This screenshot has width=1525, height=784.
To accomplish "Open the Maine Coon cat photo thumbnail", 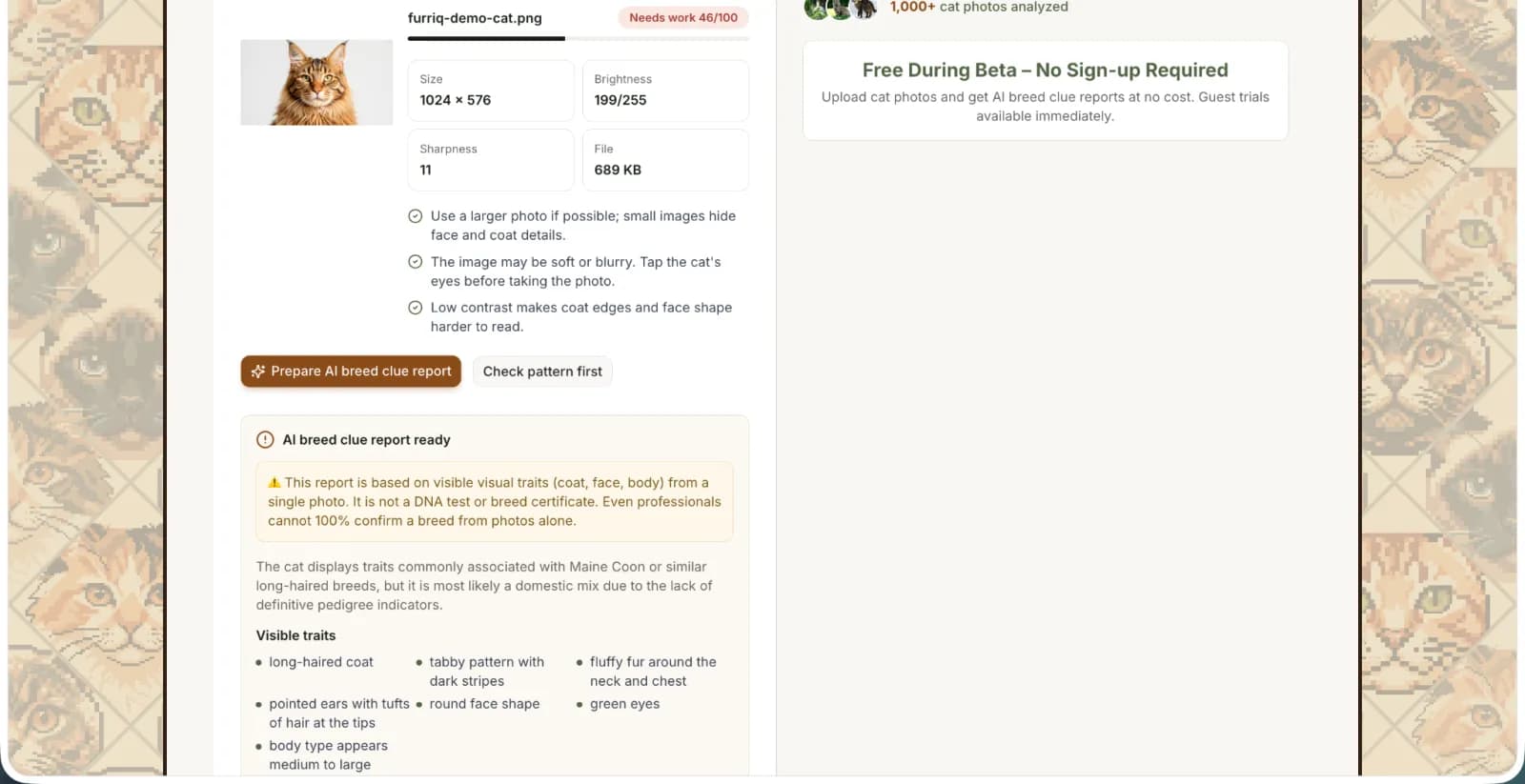I will click(x=316, y=82).
